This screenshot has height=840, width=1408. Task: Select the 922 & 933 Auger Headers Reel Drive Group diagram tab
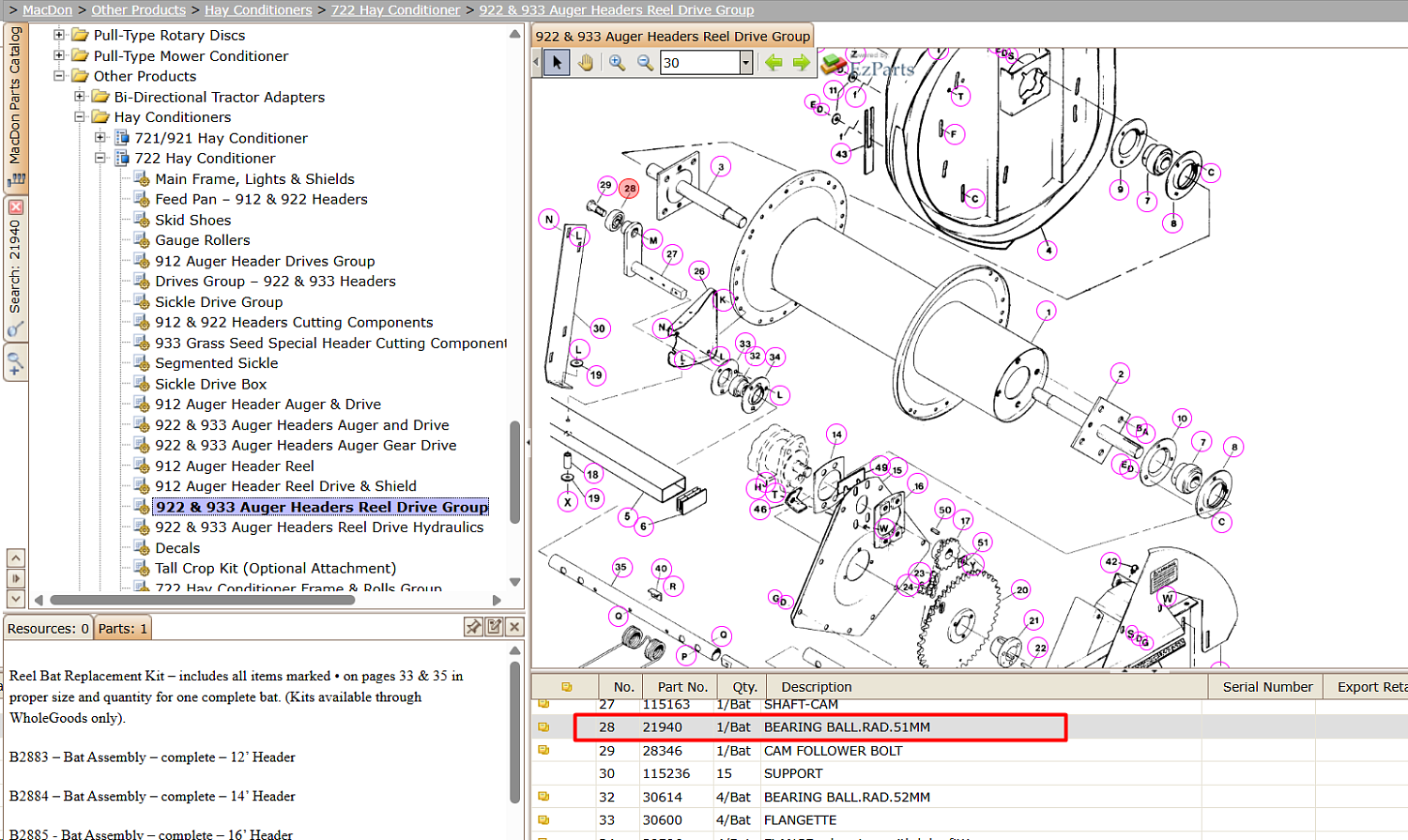point(672,36)
